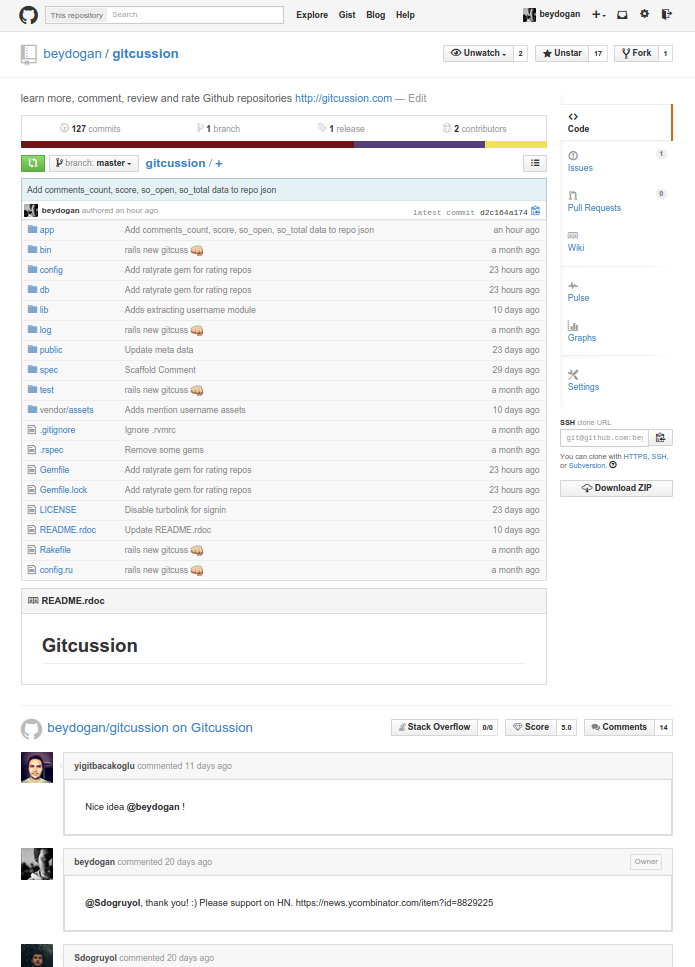Edit the repository description
Screen dimensions: 695x967
pos(417,98)
